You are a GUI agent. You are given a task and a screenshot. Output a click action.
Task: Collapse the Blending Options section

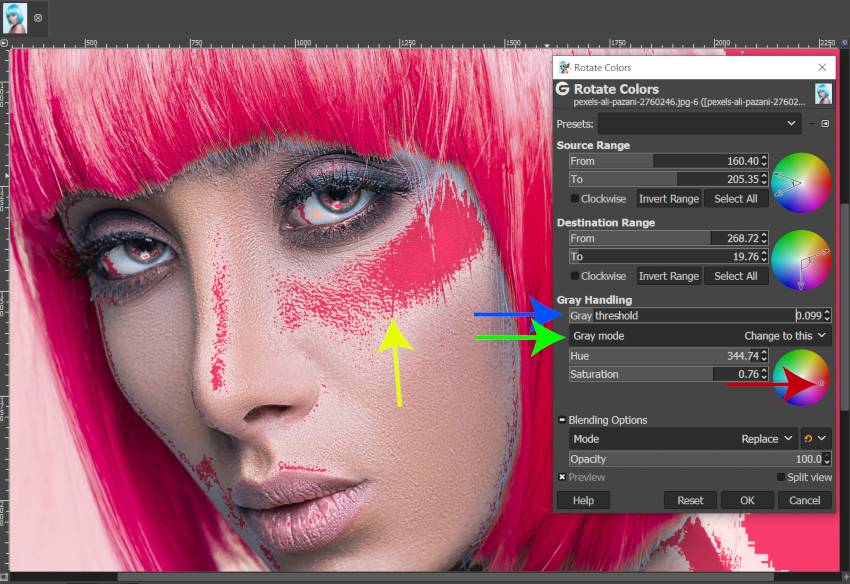click(x=562, y=419)
